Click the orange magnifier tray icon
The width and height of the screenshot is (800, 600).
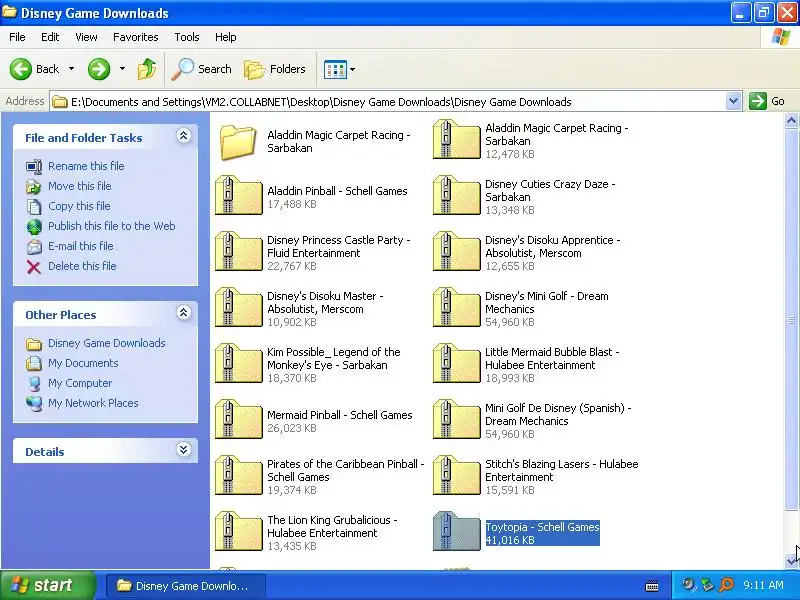point(726,585)
